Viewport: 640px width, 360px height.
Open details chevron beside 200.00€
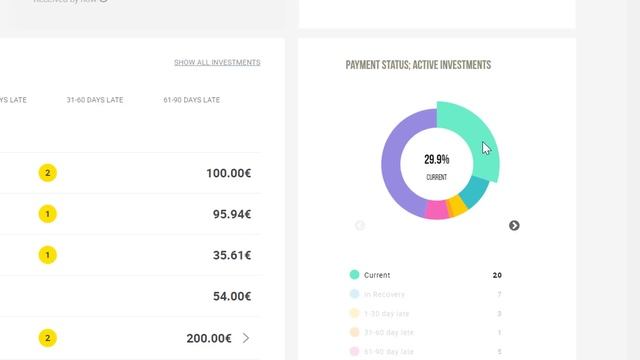(246, 338)
